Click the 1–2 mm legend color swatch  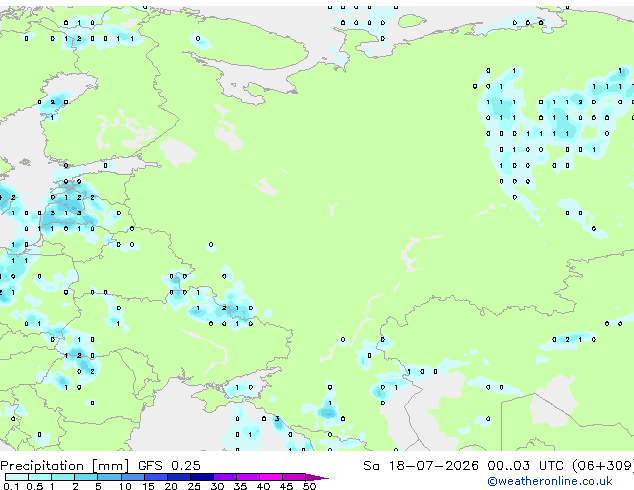[63, 477]
